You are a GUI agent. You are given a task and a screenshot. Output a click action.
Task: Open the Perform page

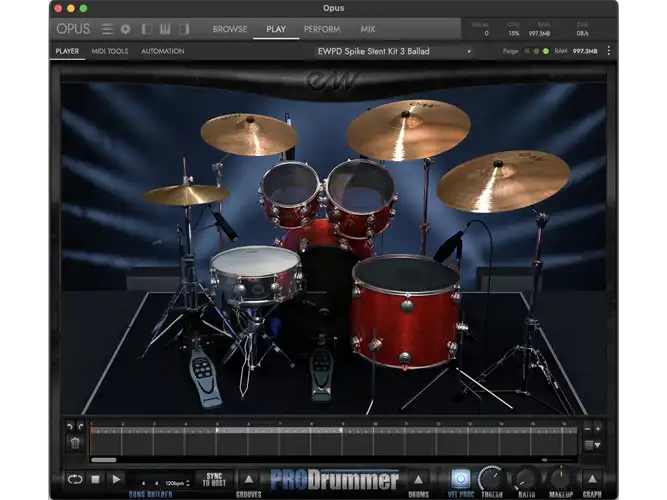pyautogui.click(x=322, y=29)
